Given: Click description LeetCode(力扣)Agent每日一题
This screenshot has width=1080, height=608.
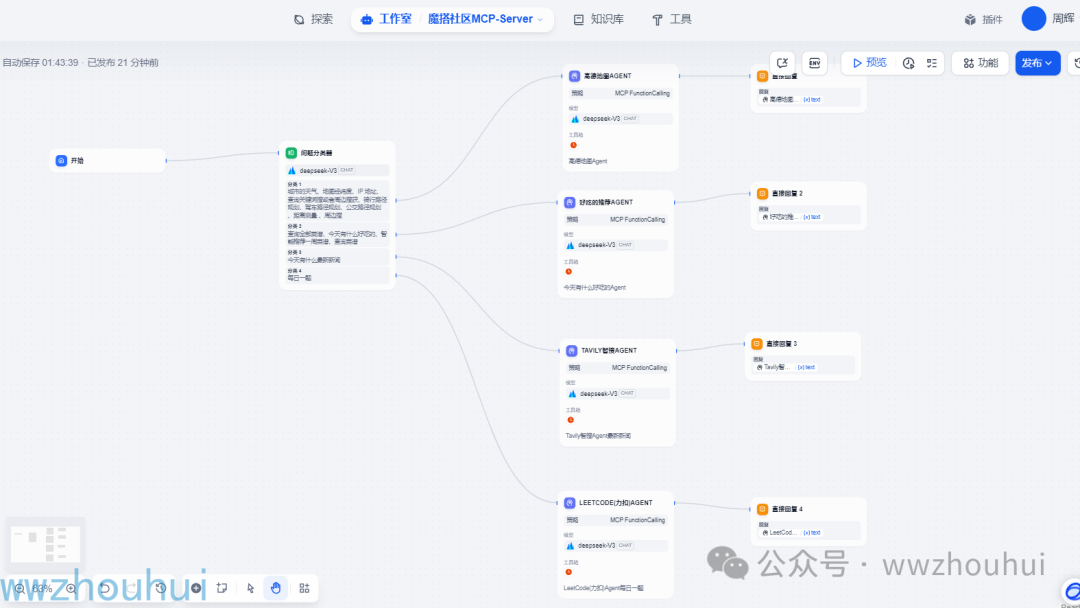Looking at the screenshot, I should pyautogui.click(x=603, y=589).
